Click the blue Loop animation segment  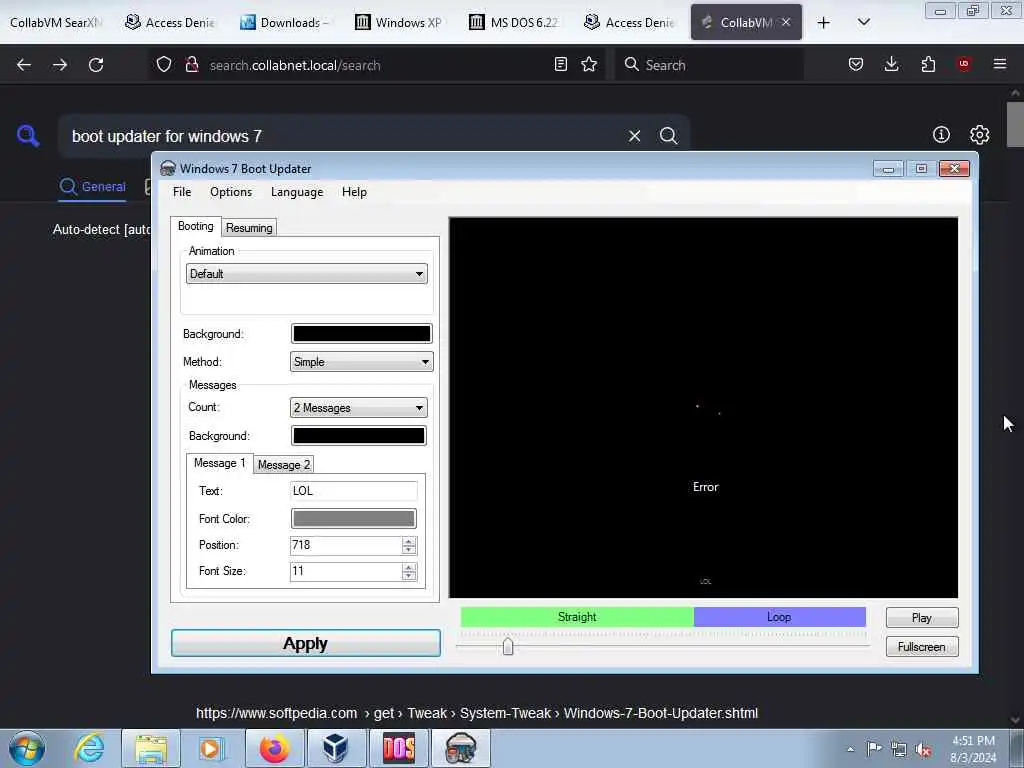pos(779,616)
